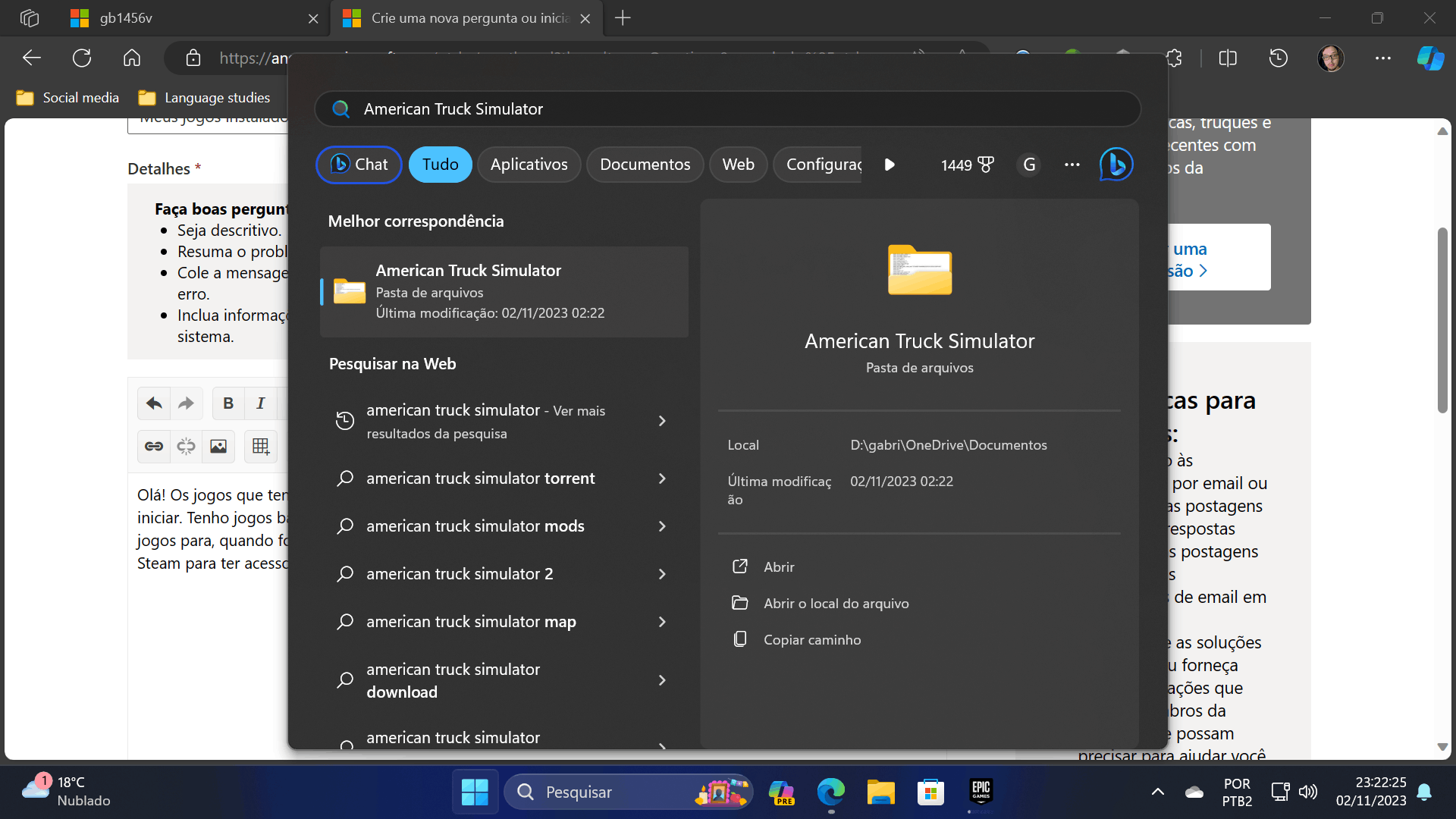The image size is (1456, 819).
Task: Open tab actions menu icon
Action: click(30, 18)
